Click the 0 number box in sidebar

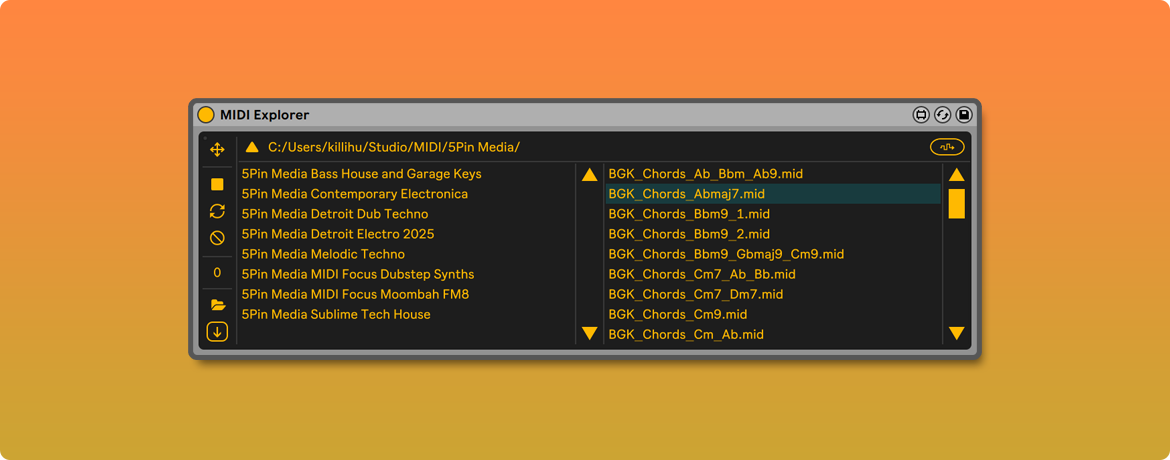217,272
